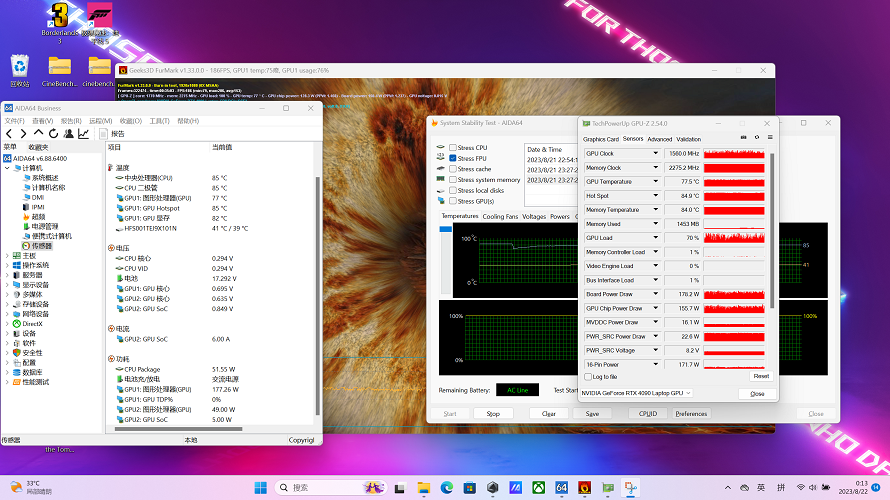Uncheck Stress FPU checkbox
Screen dimensions: 890x500
[x=453, y=158]
